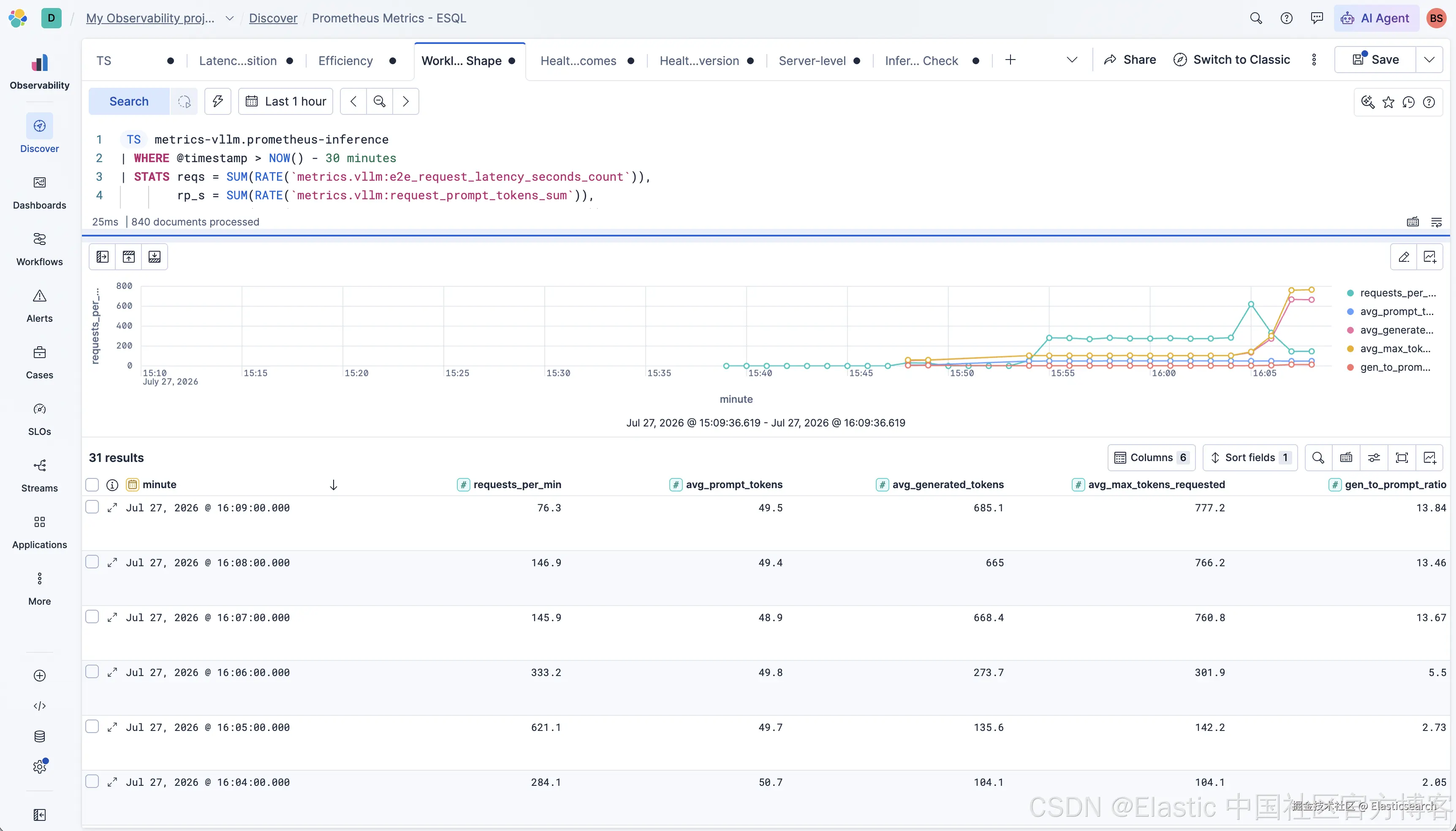Toggle the select all rows checkbox

(x=92, y=485)
